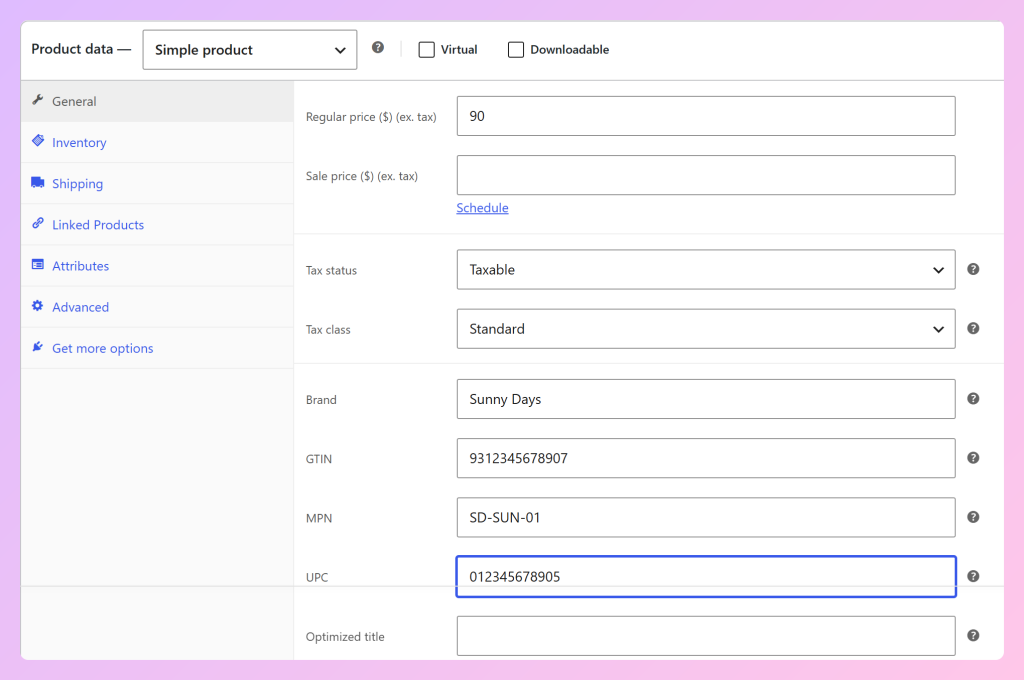Select the Attributes tab
1024x680 pixels.
pos(157,266)
